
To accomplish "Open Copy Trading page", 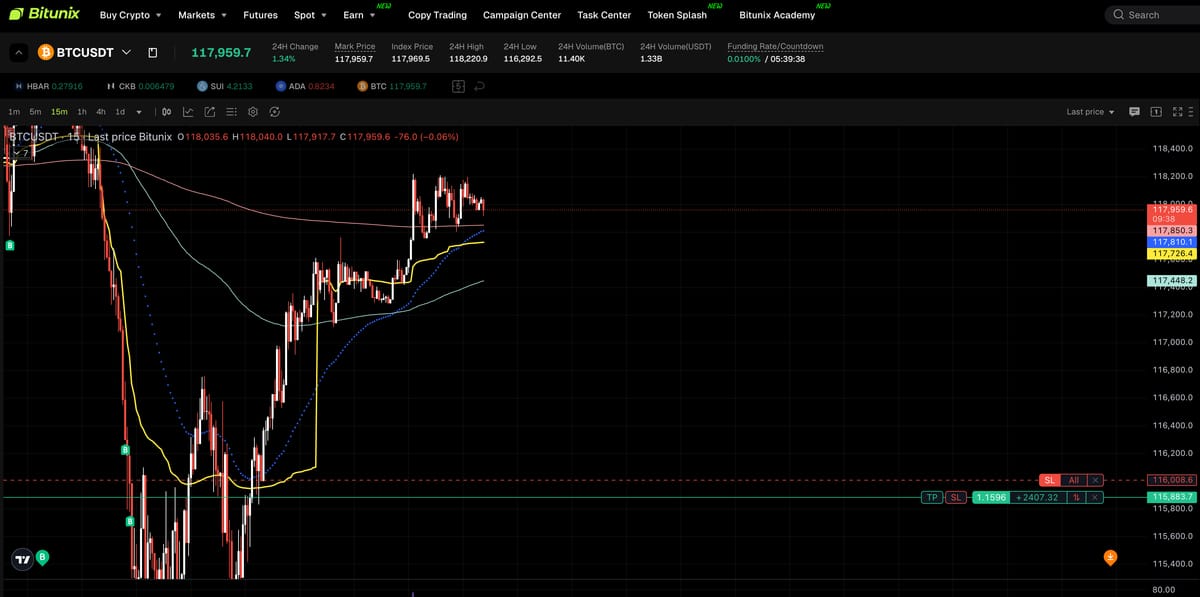I will coord(437,15).
